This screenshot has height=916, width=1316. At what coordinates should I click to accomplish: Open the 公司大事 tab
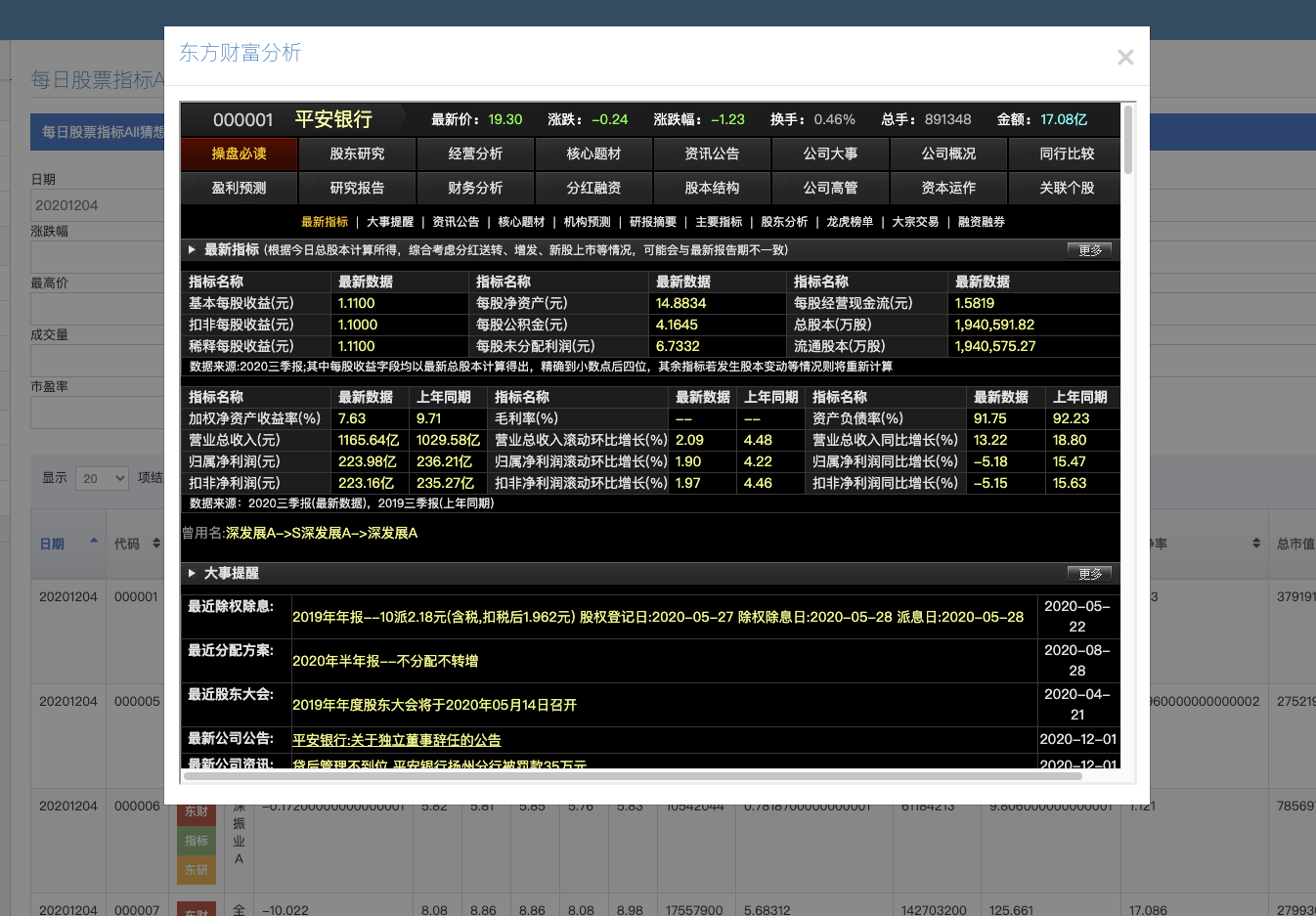coord(830,153)
